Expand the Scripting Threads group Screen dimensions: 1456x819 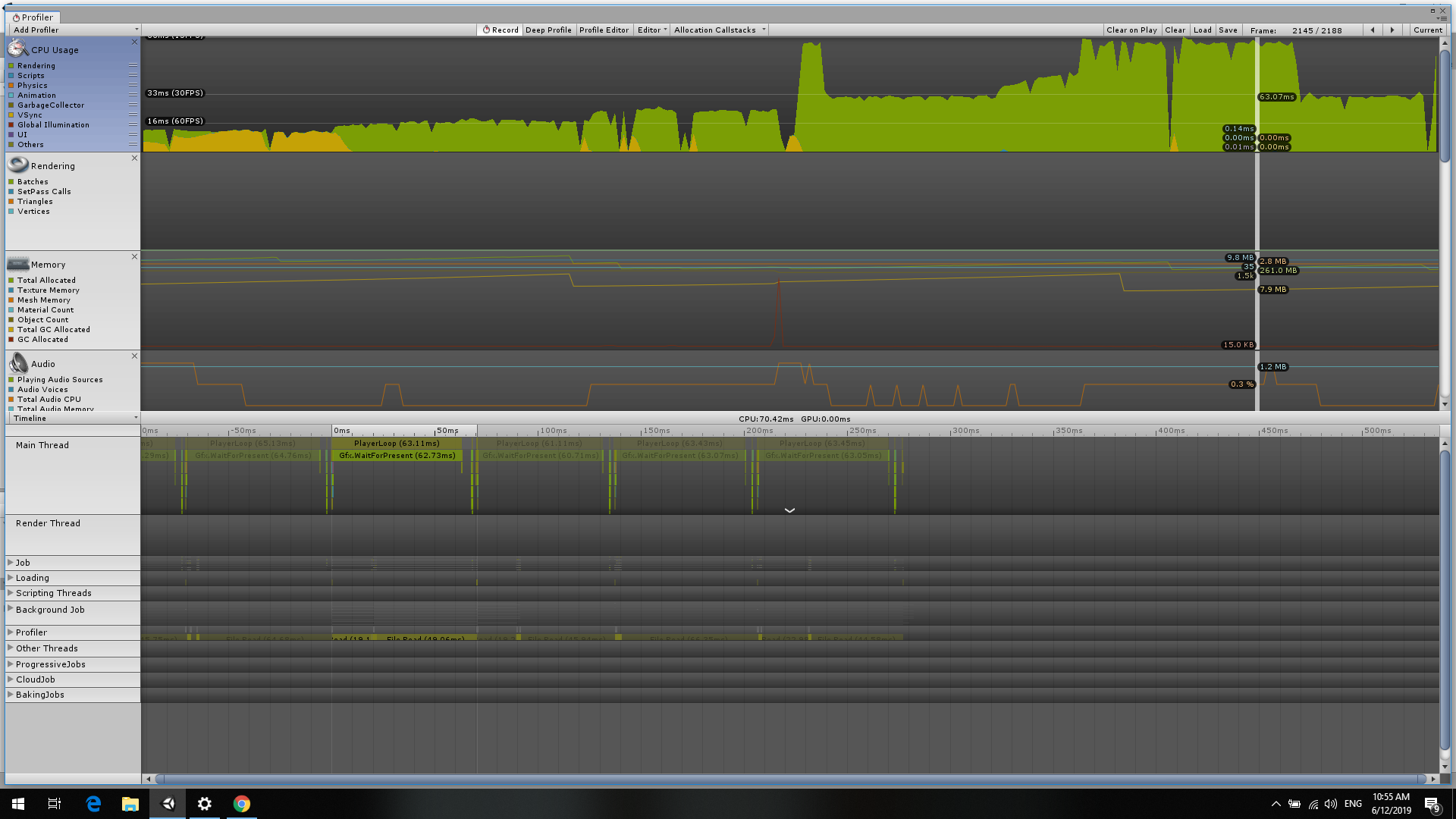(11, 593)
